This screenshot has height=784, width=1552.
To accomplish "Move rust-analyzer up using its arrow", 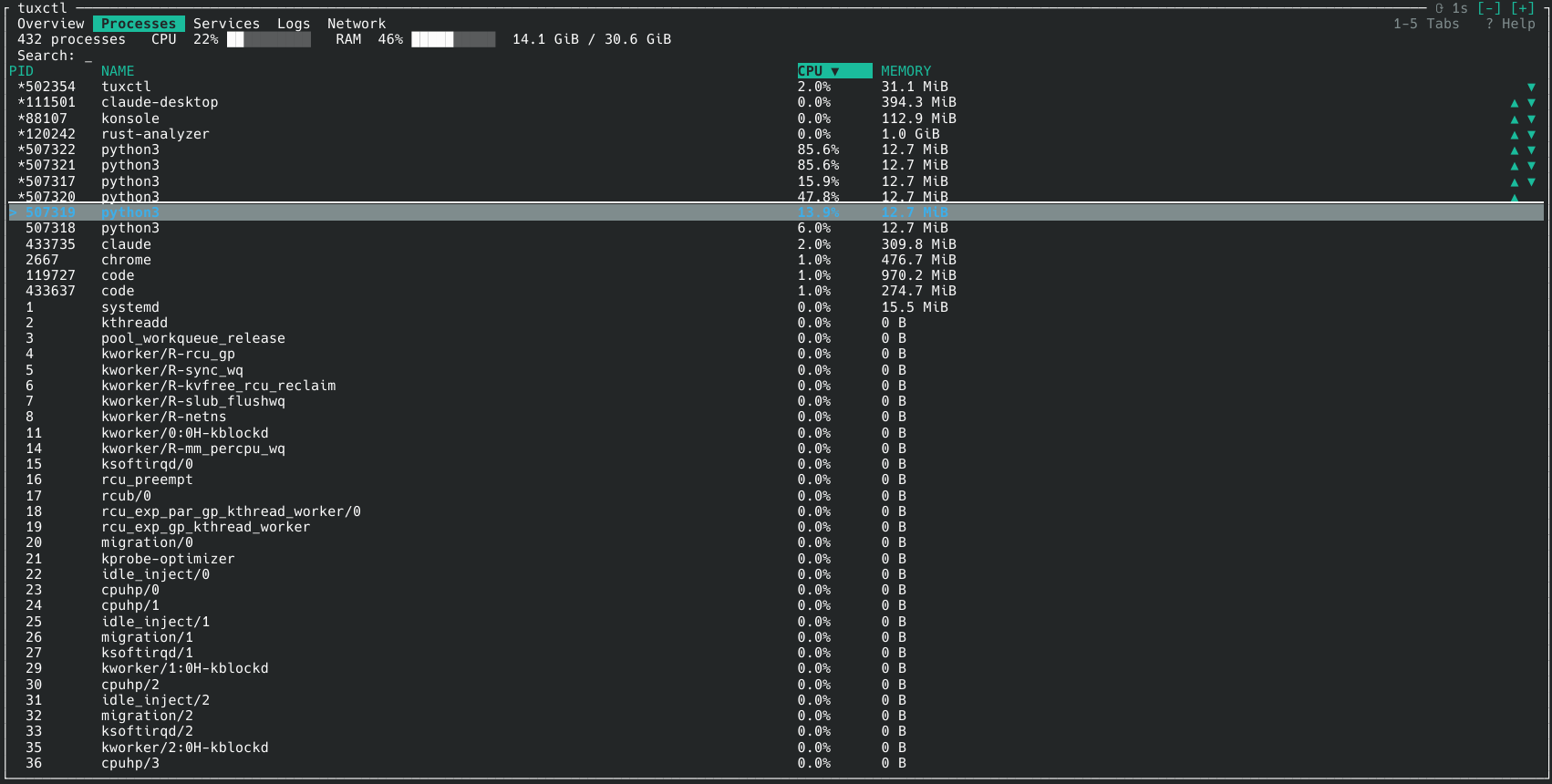I will click(1515, 134).
